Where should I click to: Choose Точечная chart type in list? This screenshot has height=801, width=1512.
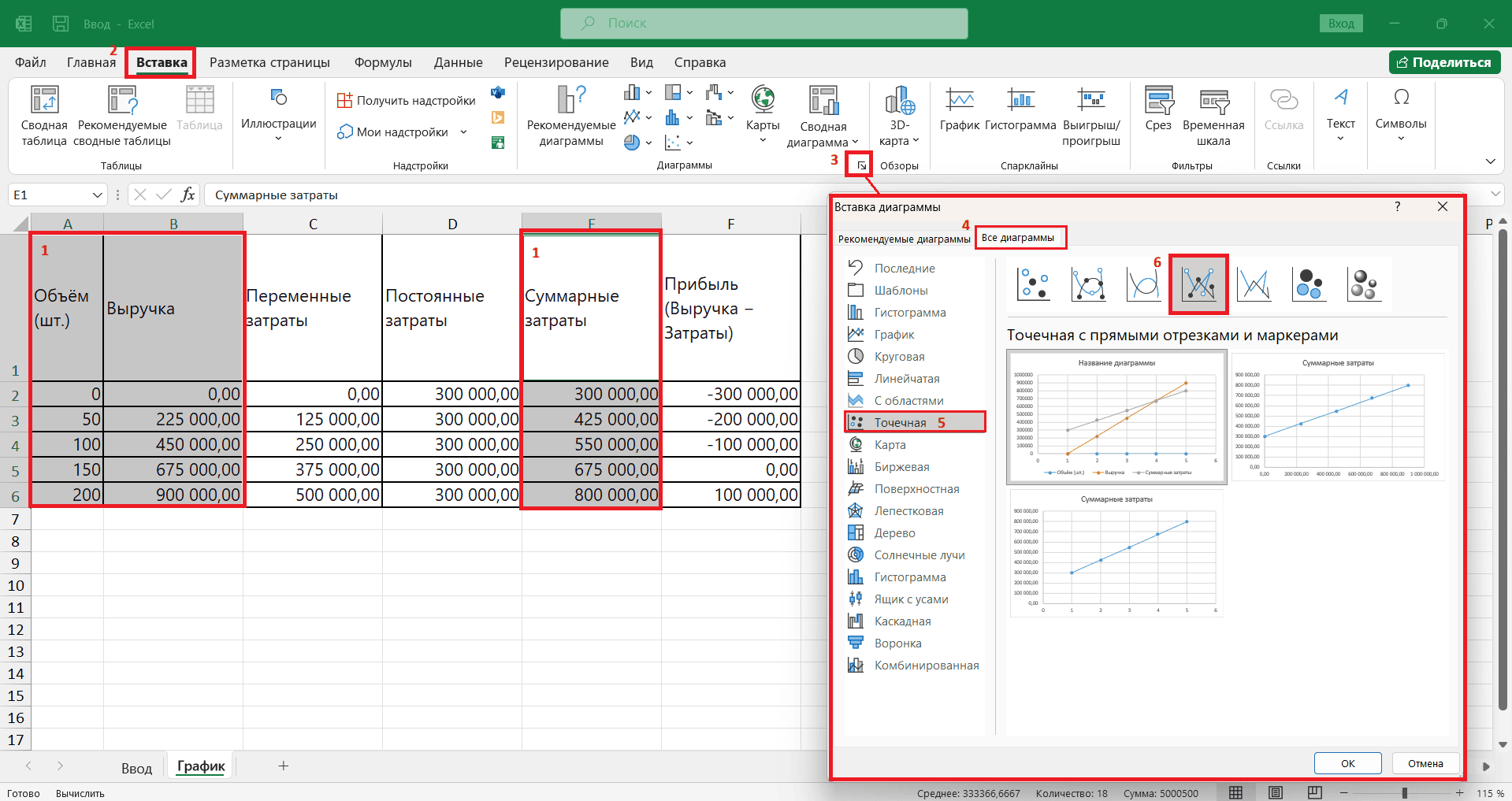click(915, 422)
